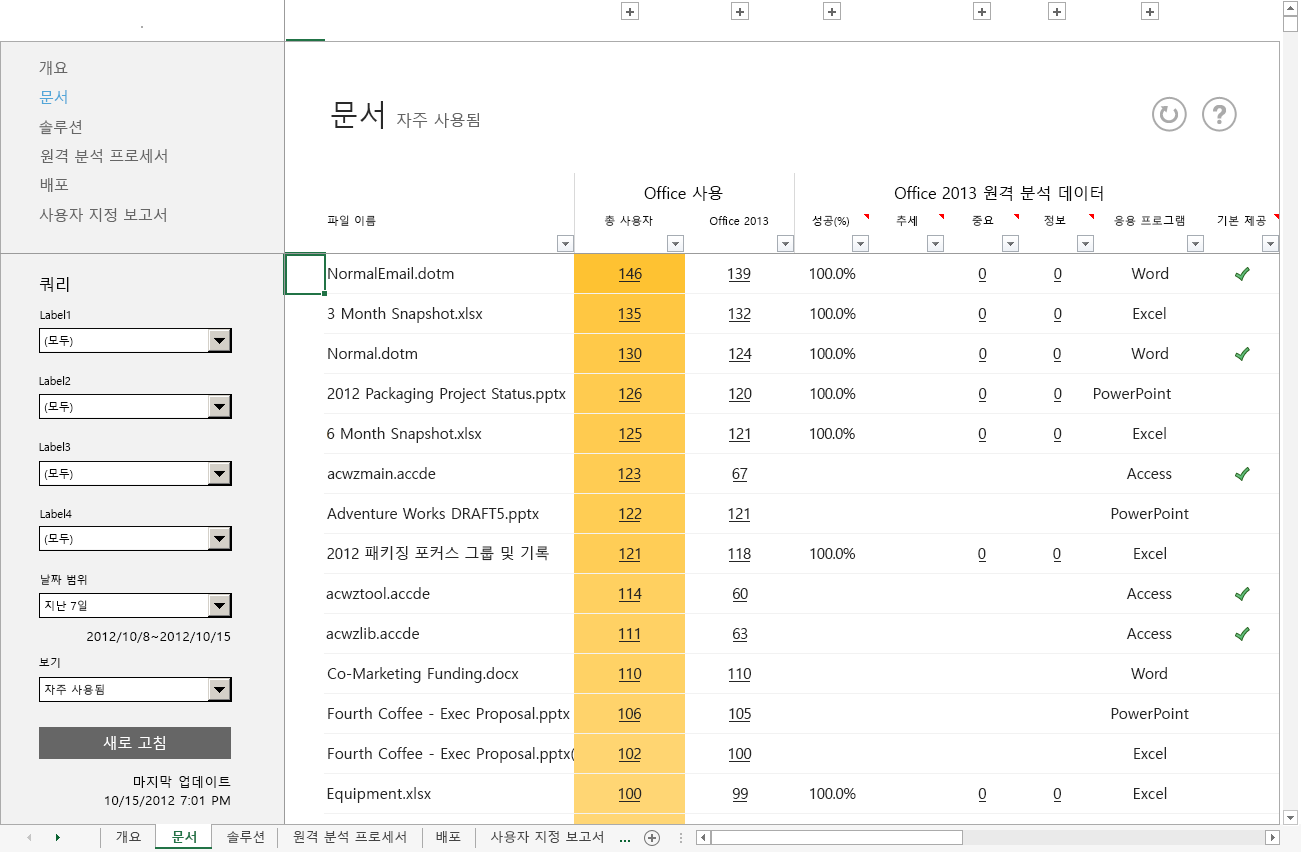
Task: Click the ellipsis for more sheet tabs
Action: 625,838
